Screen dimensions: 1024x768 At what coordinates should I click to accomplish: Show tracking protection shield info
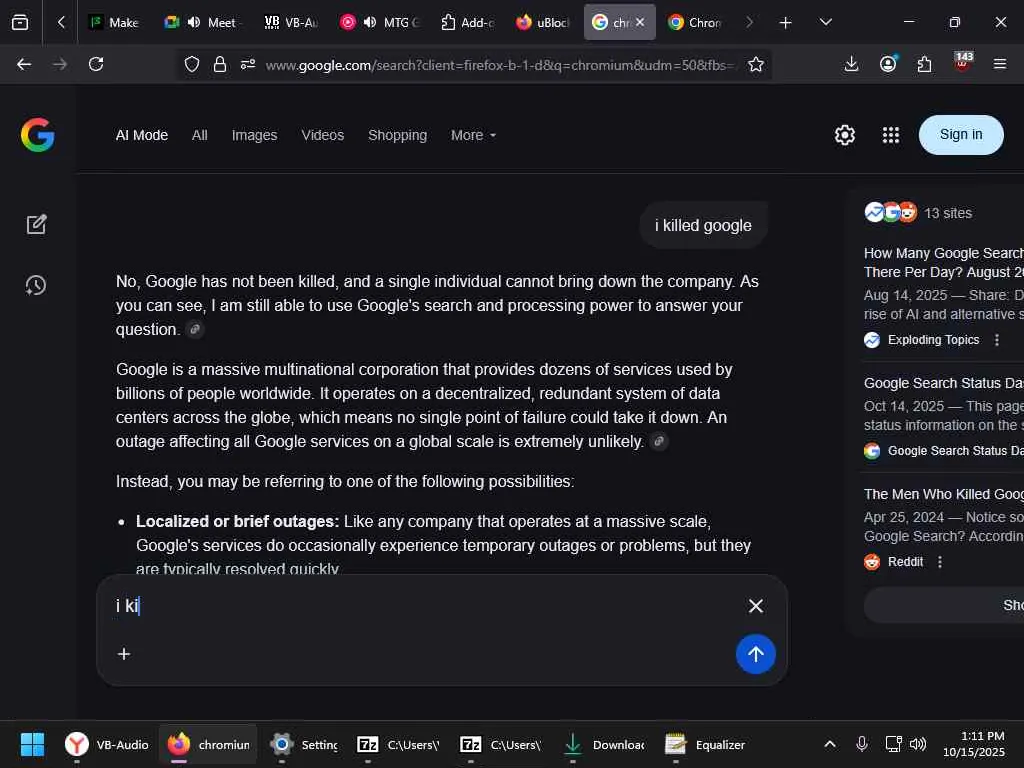tap(191, 64)
